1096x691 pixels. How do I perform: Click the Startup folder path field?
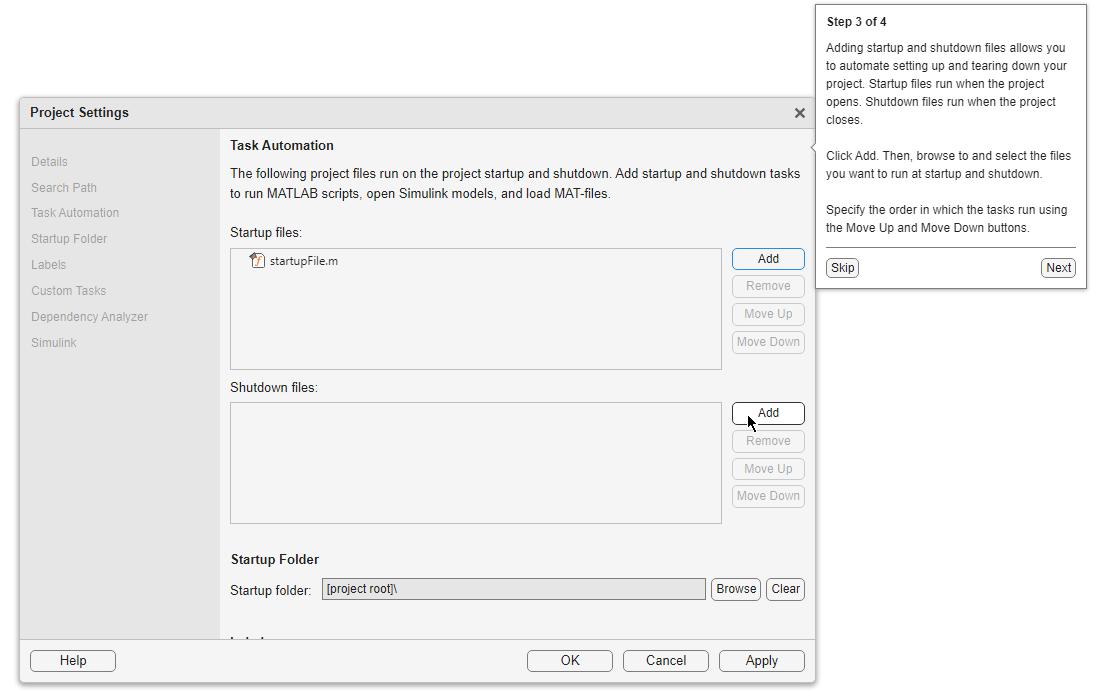click(513, 589)
